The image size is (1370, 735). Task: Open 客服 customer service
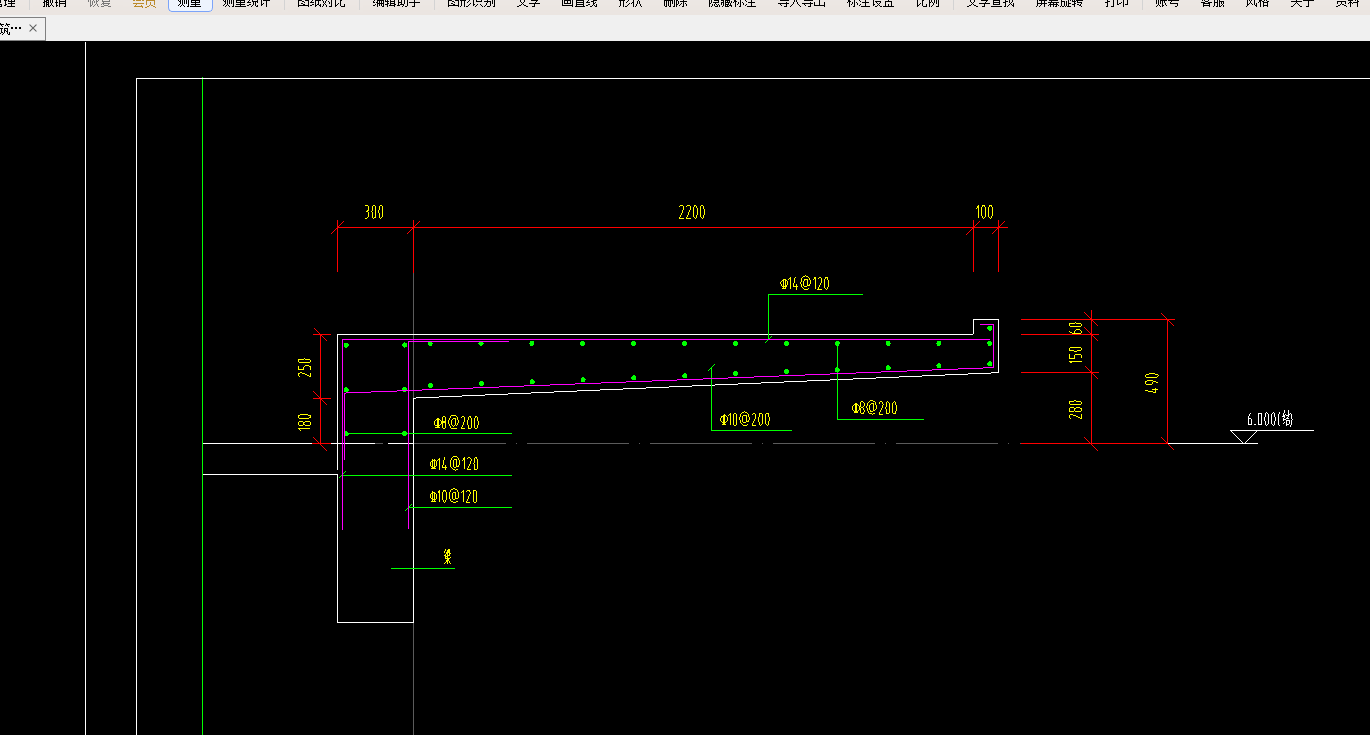point(1213,3)
